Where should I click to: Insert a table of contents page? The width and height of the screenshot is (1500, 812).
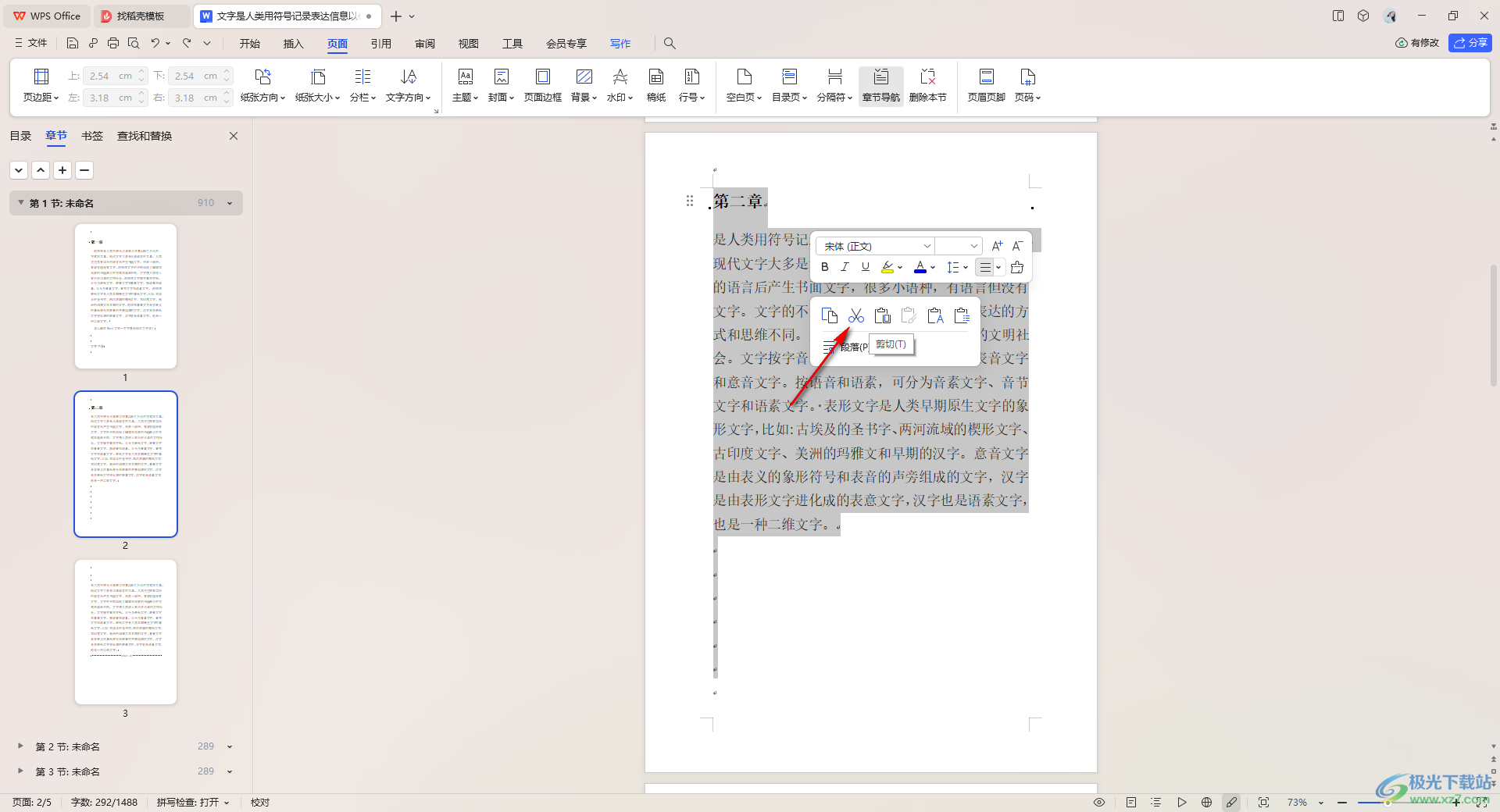click(789, 85)
